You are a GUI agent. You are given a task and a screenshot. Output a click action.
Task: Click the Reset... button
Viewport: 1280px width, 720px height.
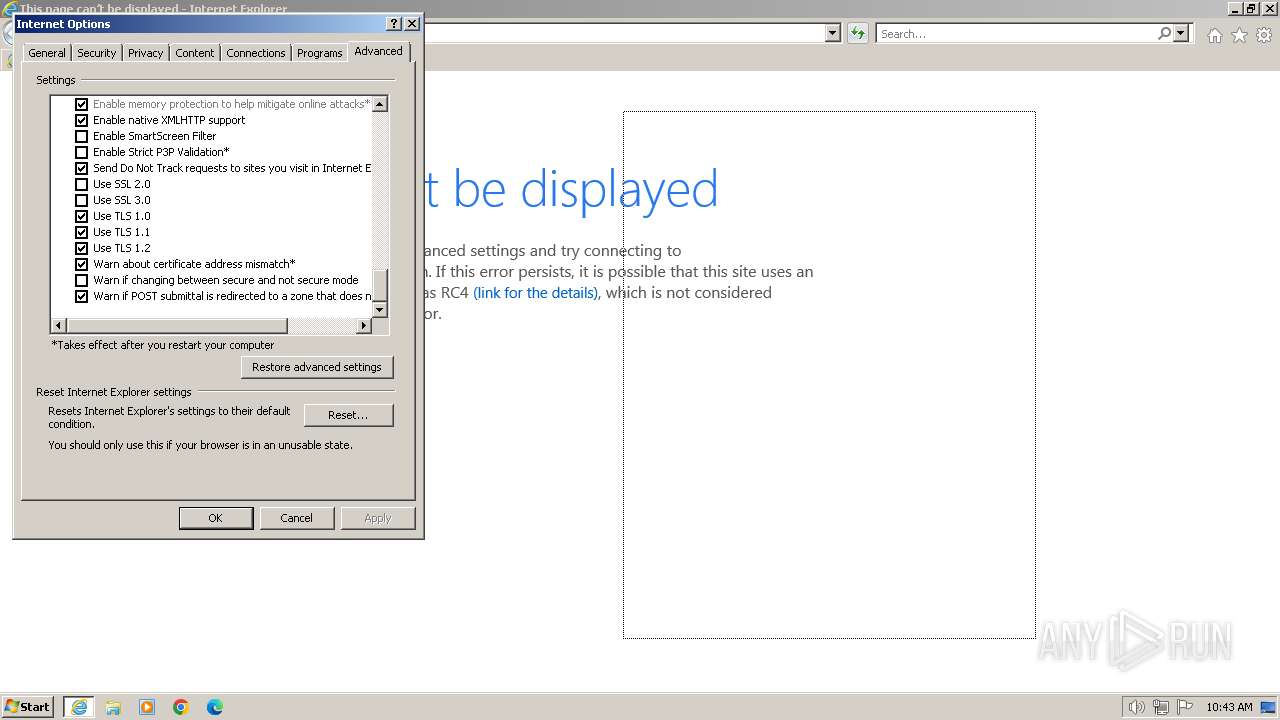348,415
